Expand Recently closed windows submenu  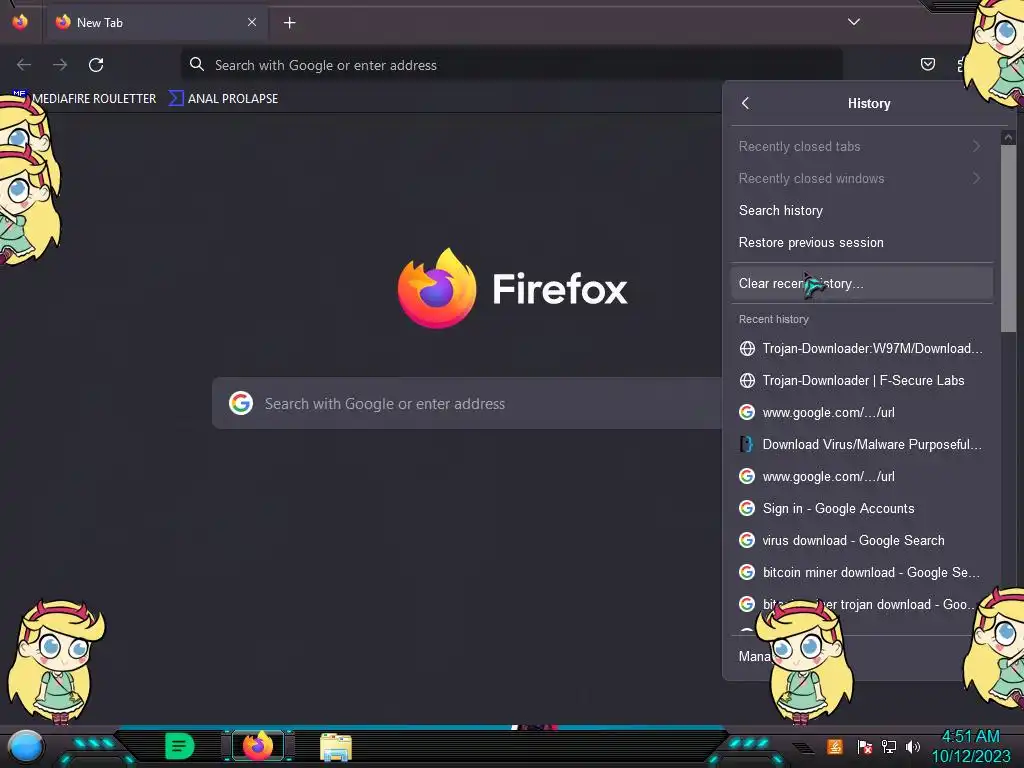[861, 178]
